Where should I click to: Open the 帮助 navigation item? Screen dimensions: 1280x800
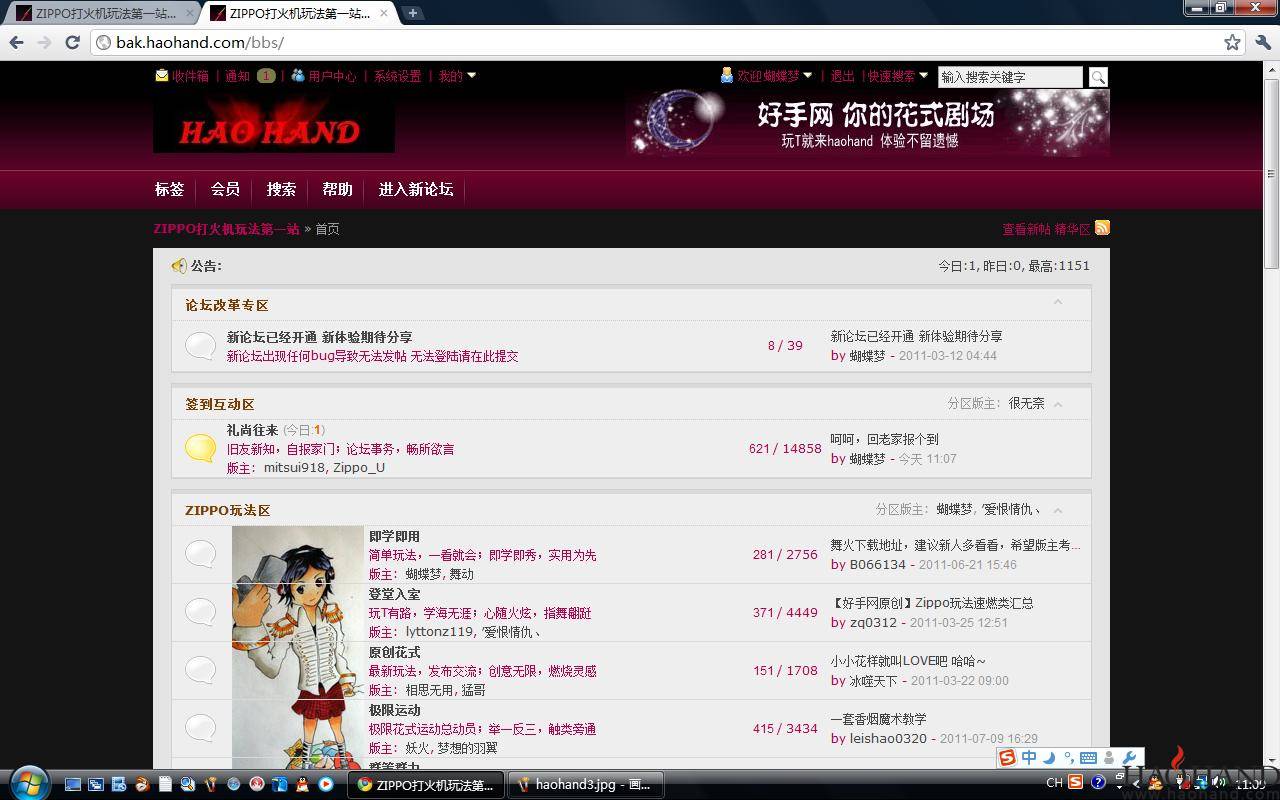[x=337, y=189]
